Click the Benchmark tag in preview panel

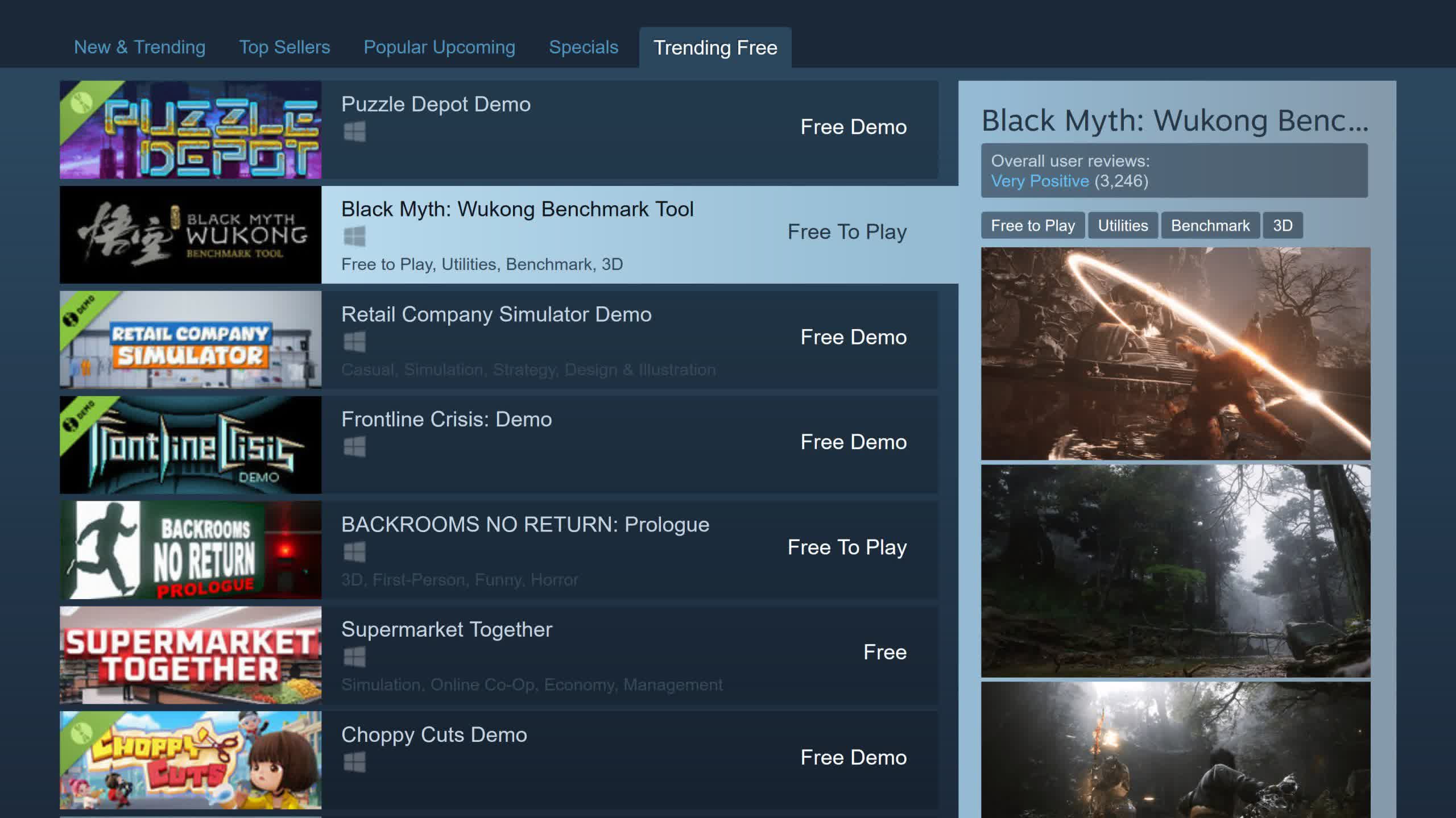tap(1210, 226)
